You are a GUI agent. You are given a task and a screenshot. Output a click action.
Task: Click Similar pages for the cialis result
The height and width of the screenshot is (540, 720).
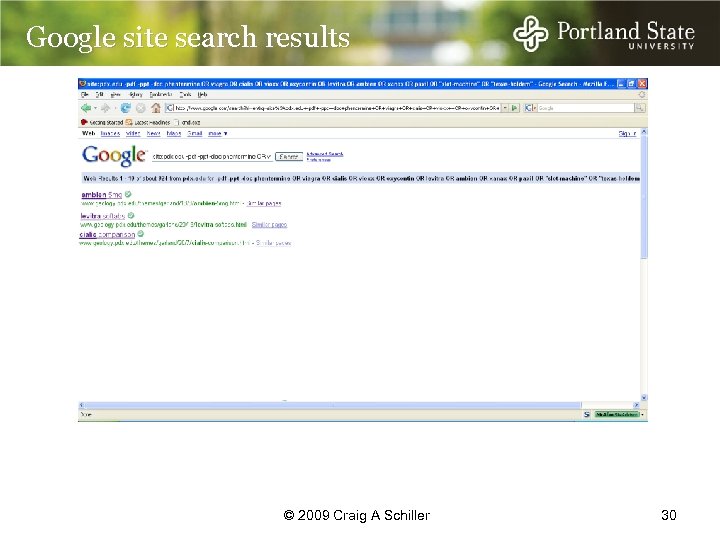(273, 243)
